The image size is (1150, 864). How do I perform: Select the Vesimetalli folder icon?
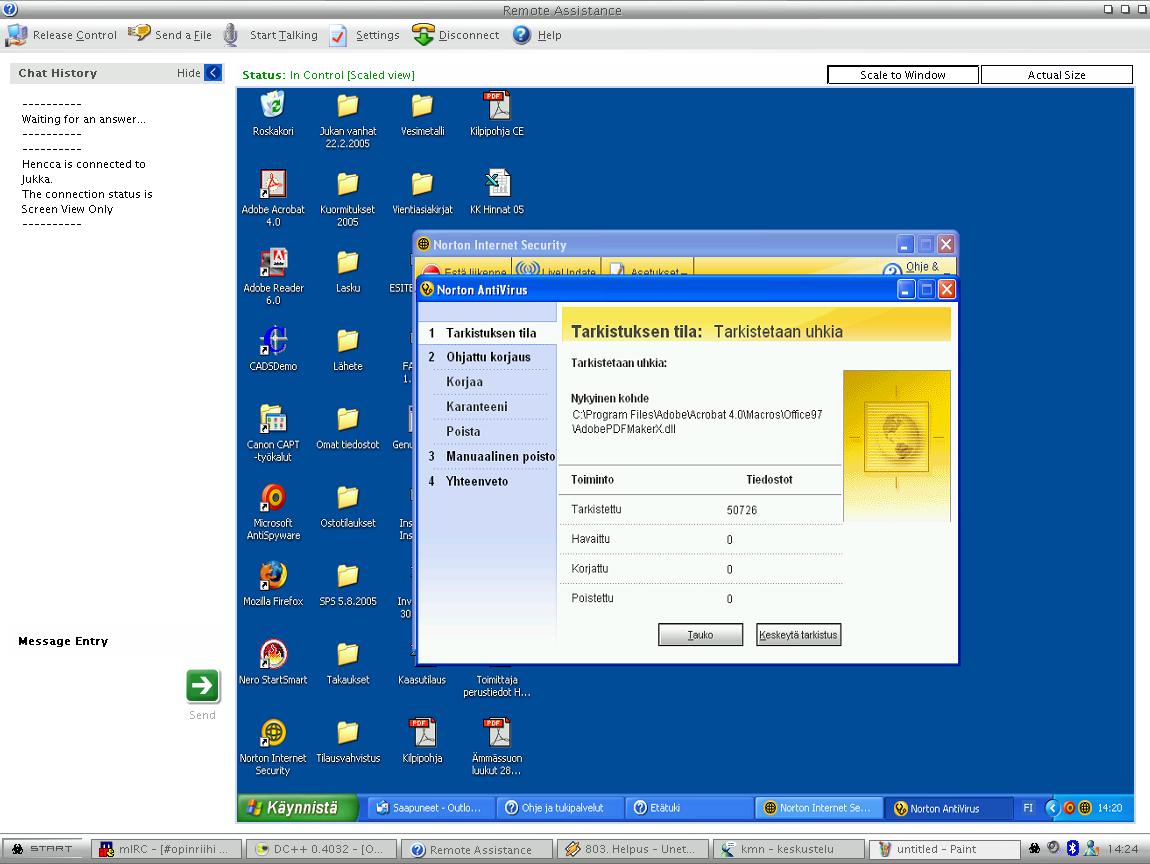[x=422, y=114]
